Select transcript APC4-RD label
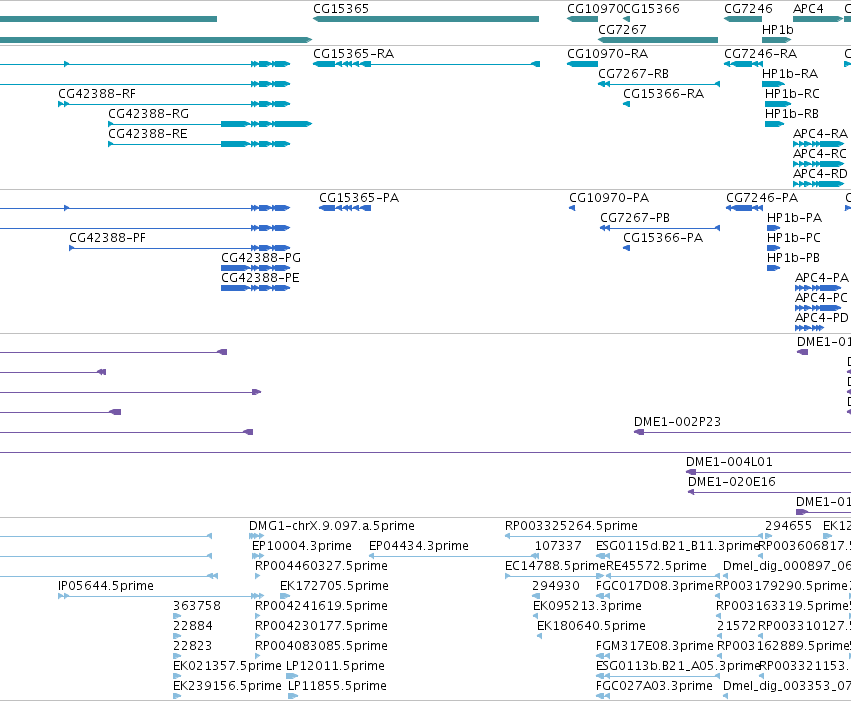Image resolution: width=851 pixels, height=701 pixels. point(820,174)
